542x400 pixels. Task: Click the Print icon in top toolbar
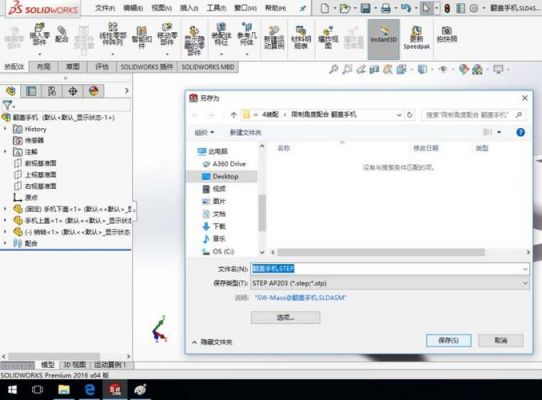(385, 8)
